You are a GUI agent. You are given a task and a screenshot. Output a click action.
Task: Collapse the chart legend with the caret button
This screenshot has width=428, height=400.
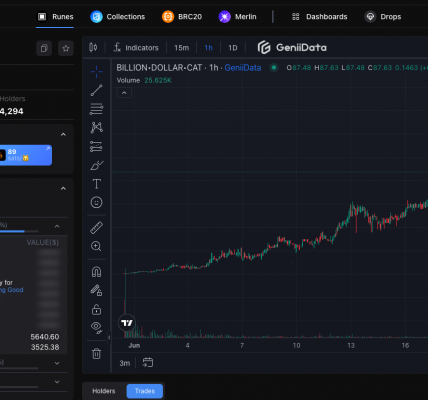point(124,93)
